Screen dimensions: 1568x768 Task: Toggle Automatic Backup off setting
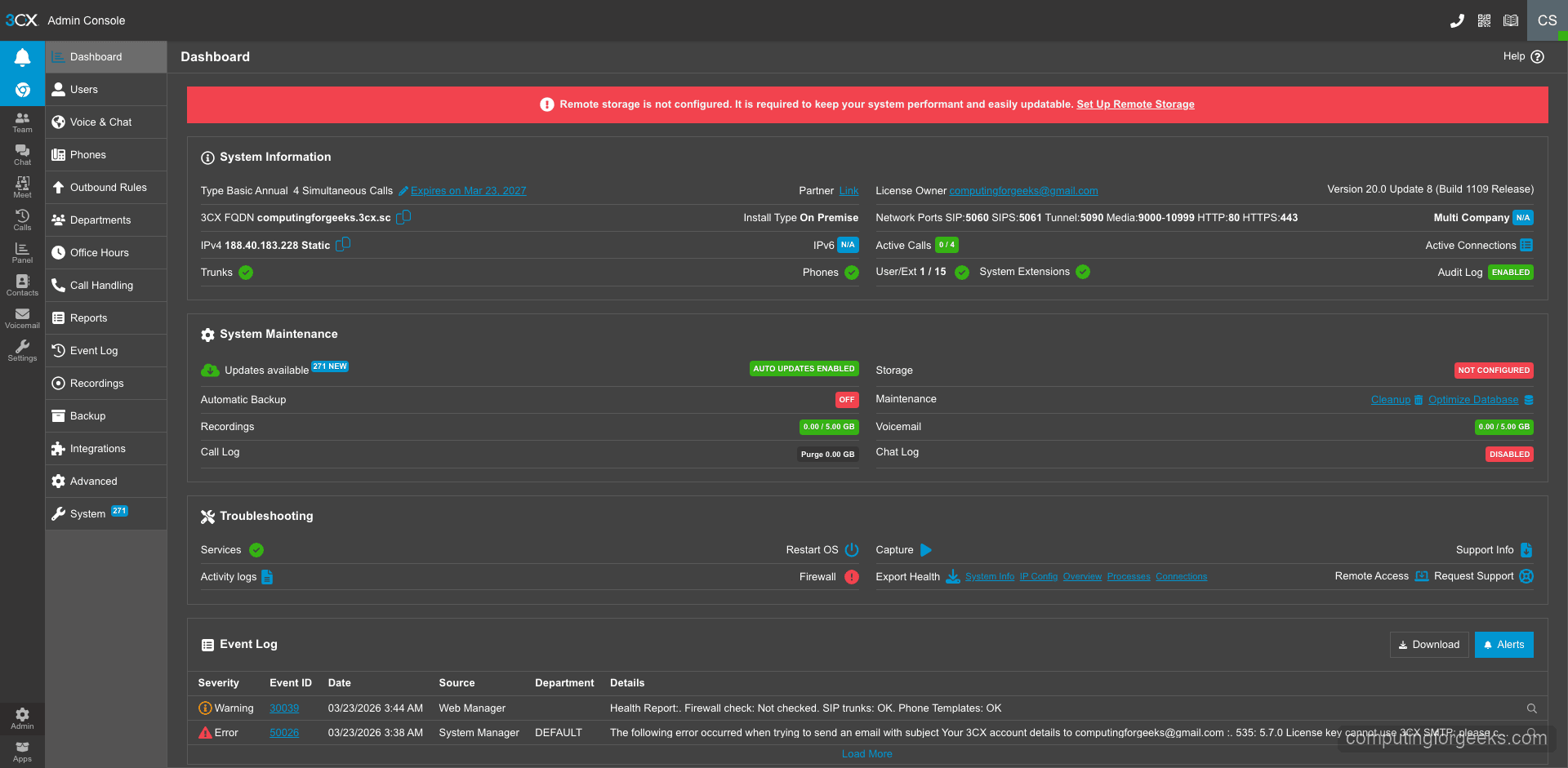click(x=847, y=399)
